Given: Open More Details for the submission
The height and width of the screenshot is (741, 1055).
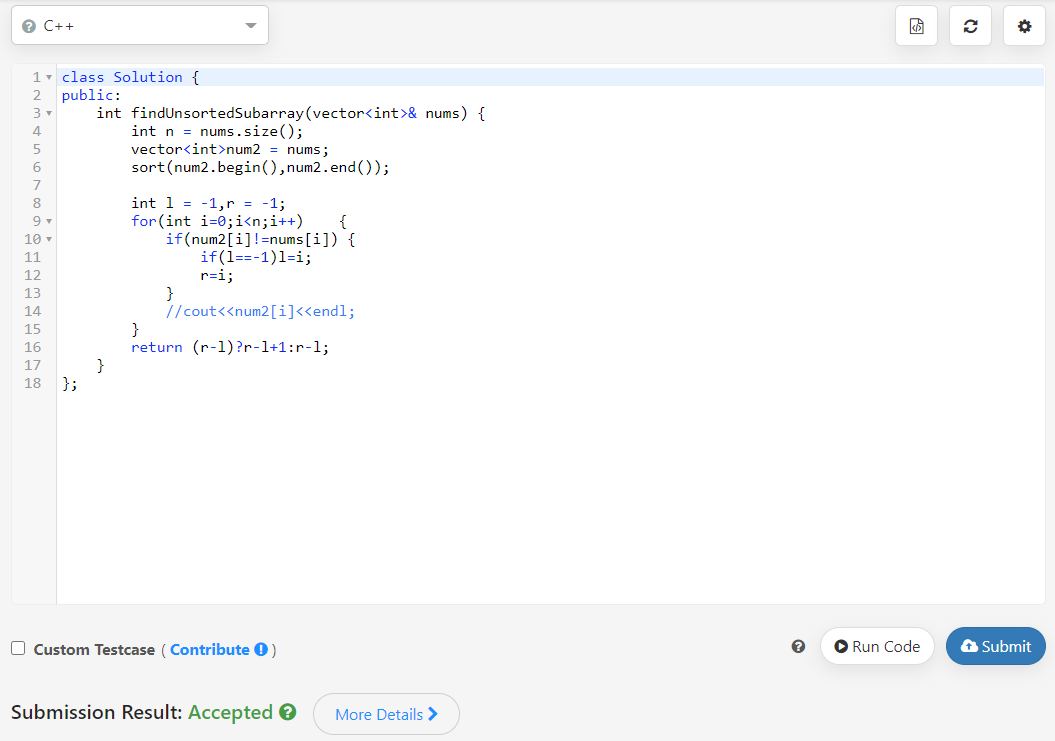Looking at the screenshot, I should pos(386,714).
